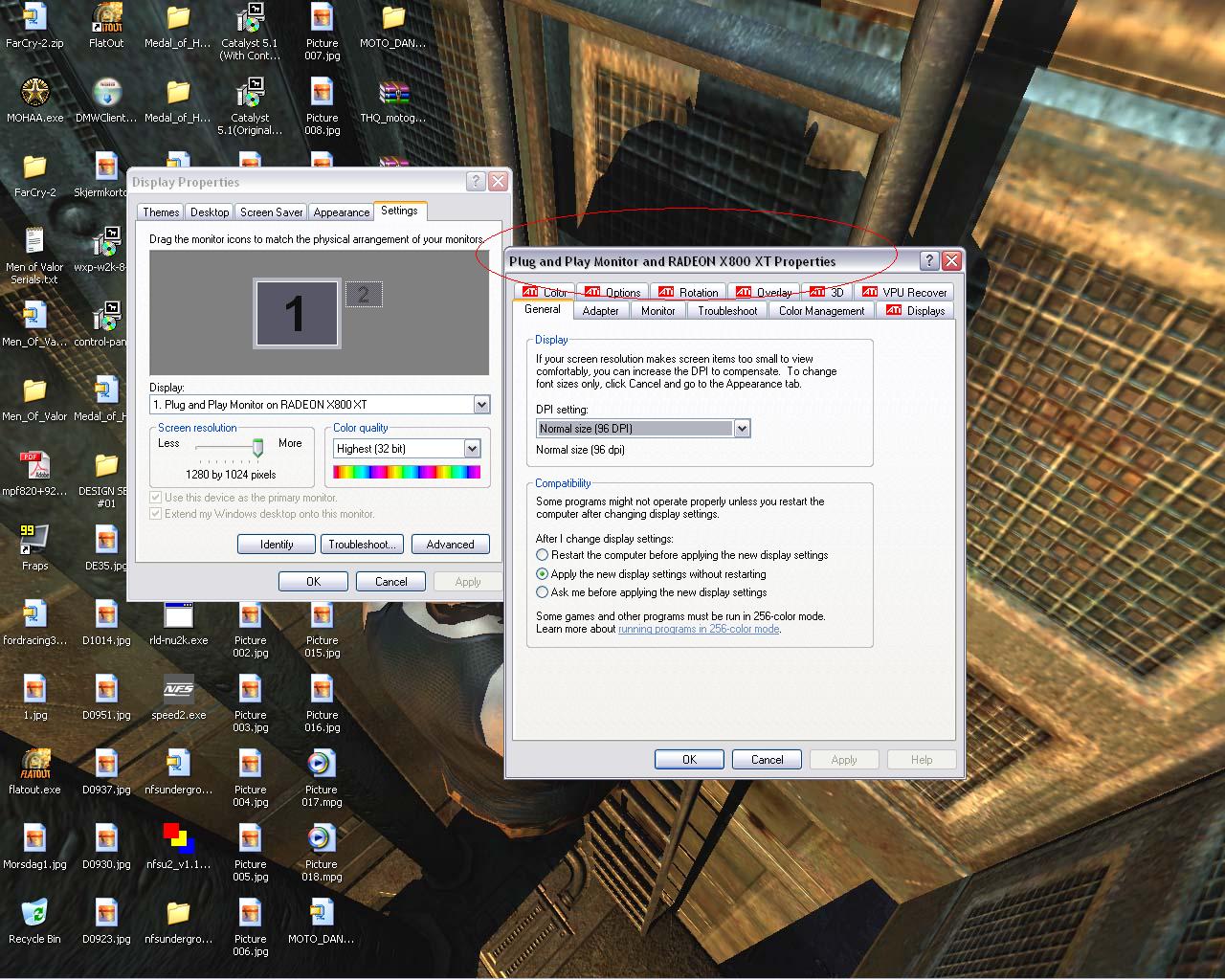1225x980 pixels.
Task: Open the ATI Options tab
Action: pos(612,293)
